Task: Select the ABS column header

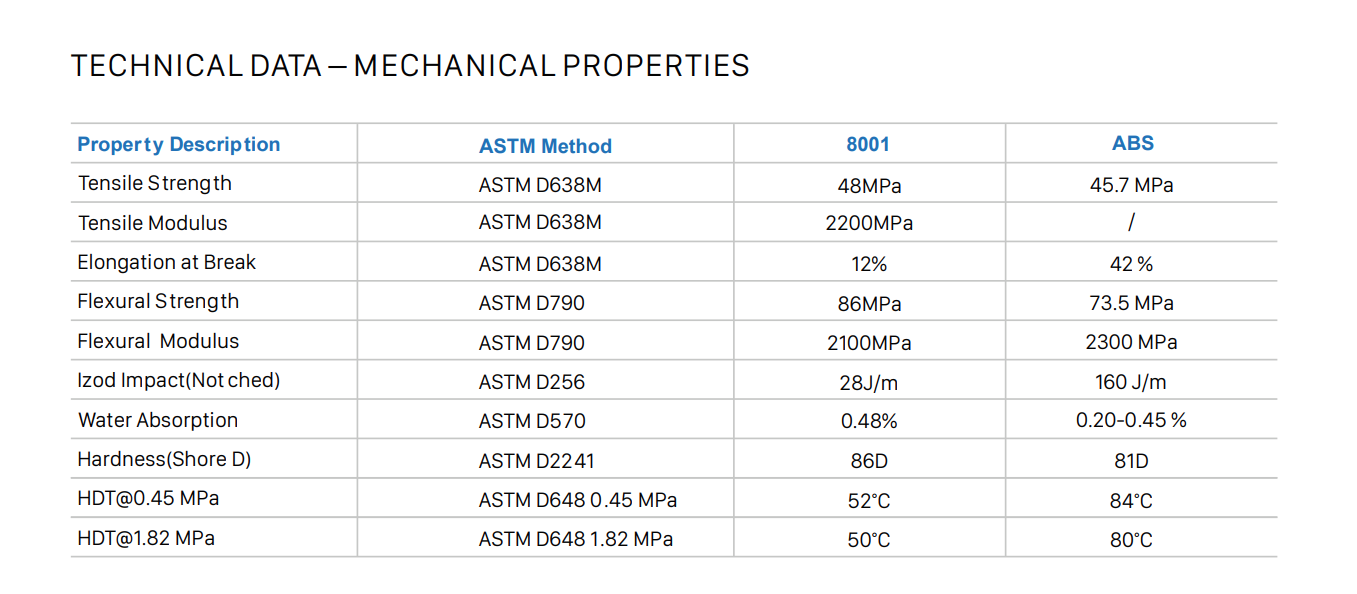Action: 1133,143
